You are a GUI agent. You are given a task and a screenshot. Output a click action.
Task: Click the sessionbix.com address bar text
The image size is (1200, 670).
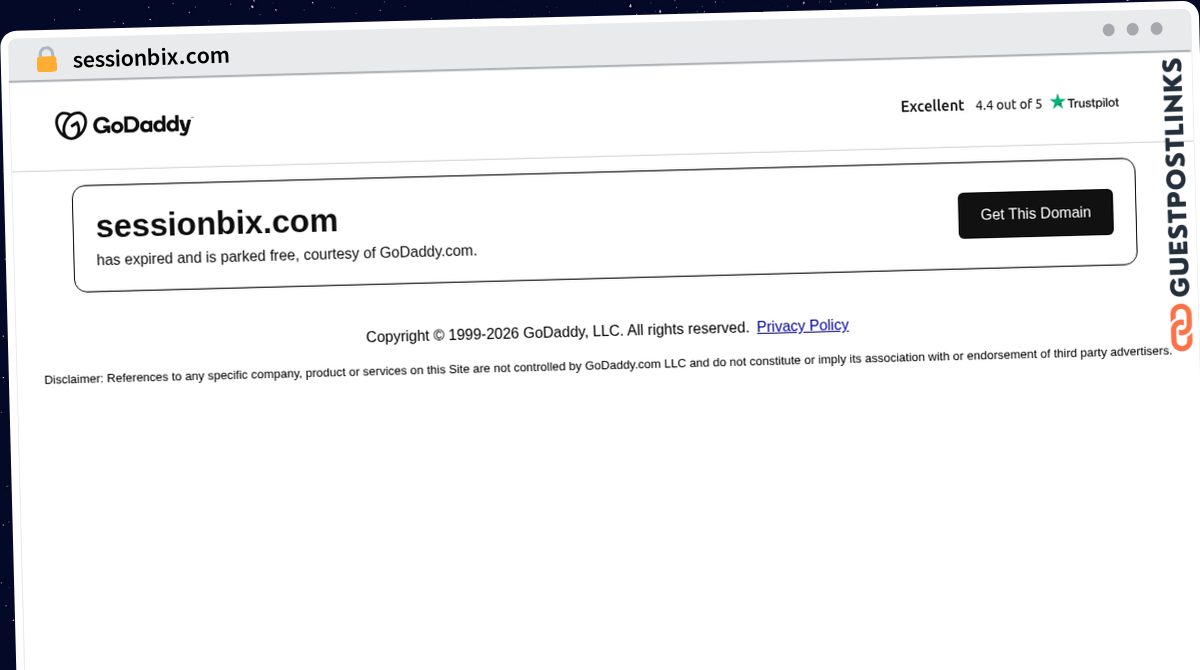click(x=151, y=58)
